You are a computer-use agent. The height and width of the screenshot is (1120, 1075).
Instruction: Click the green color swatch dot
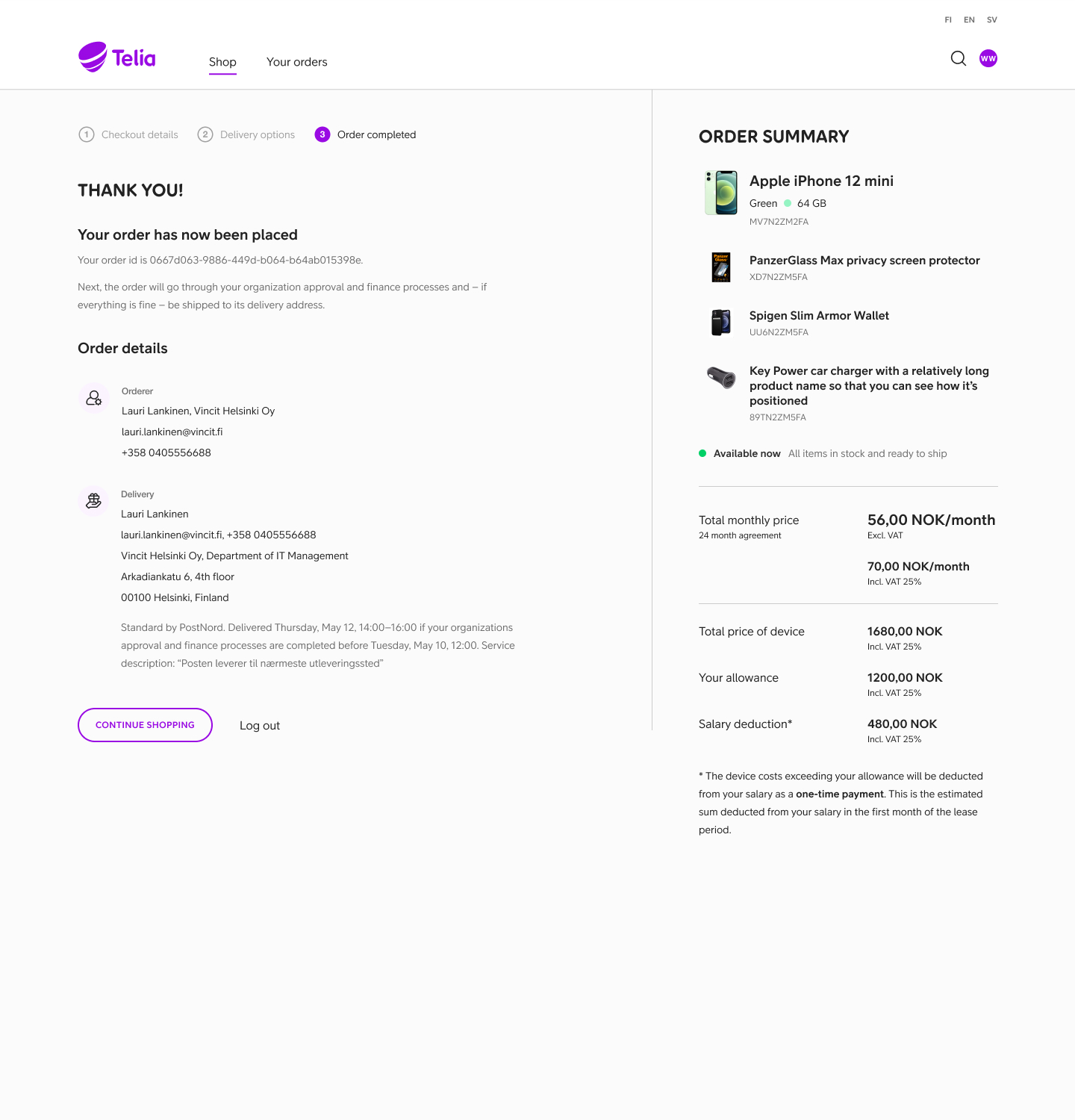[788, 203]
